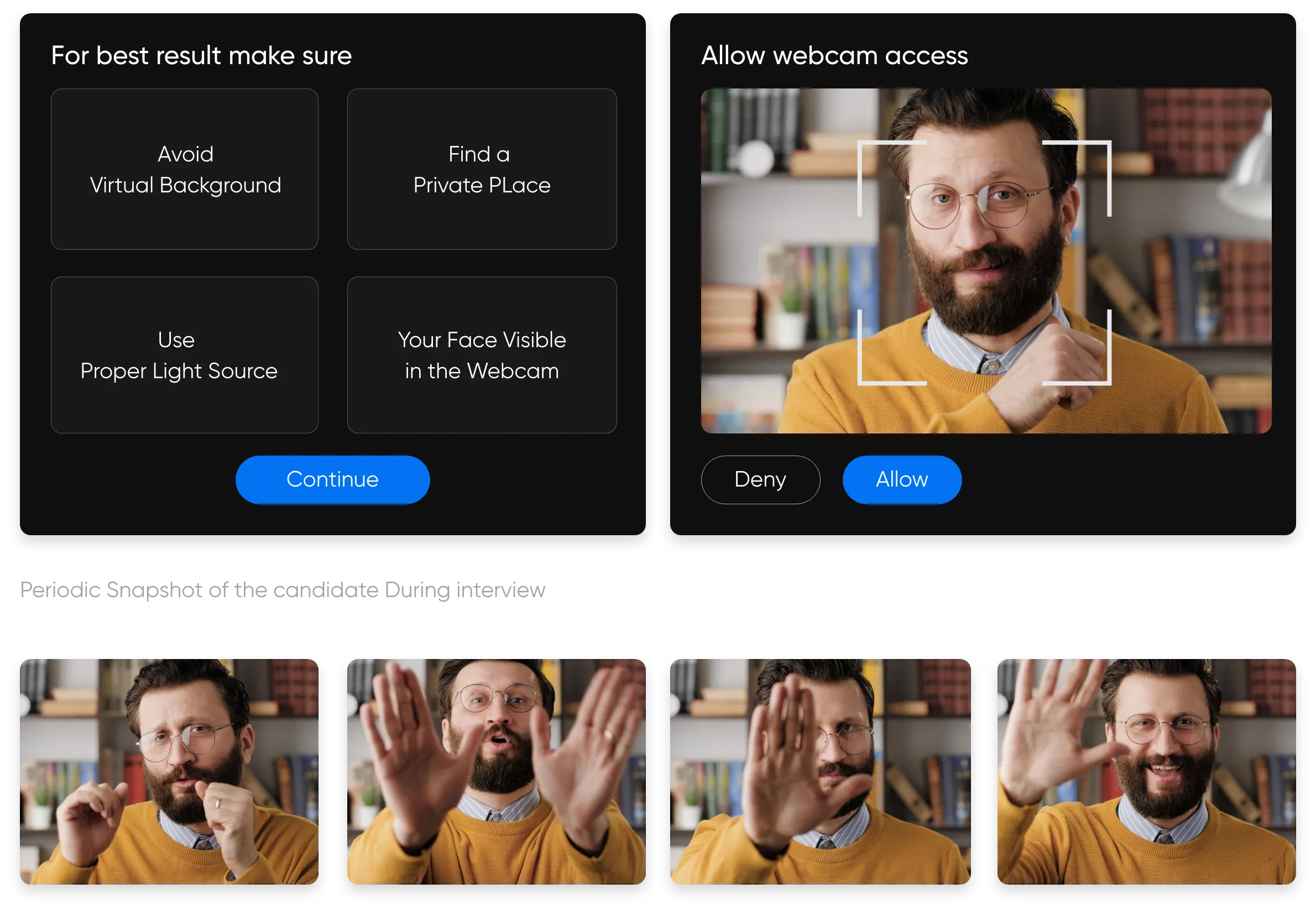
Task: Open the final snapshot thumbnail in the row
Action: click(x=1146, y=771)
